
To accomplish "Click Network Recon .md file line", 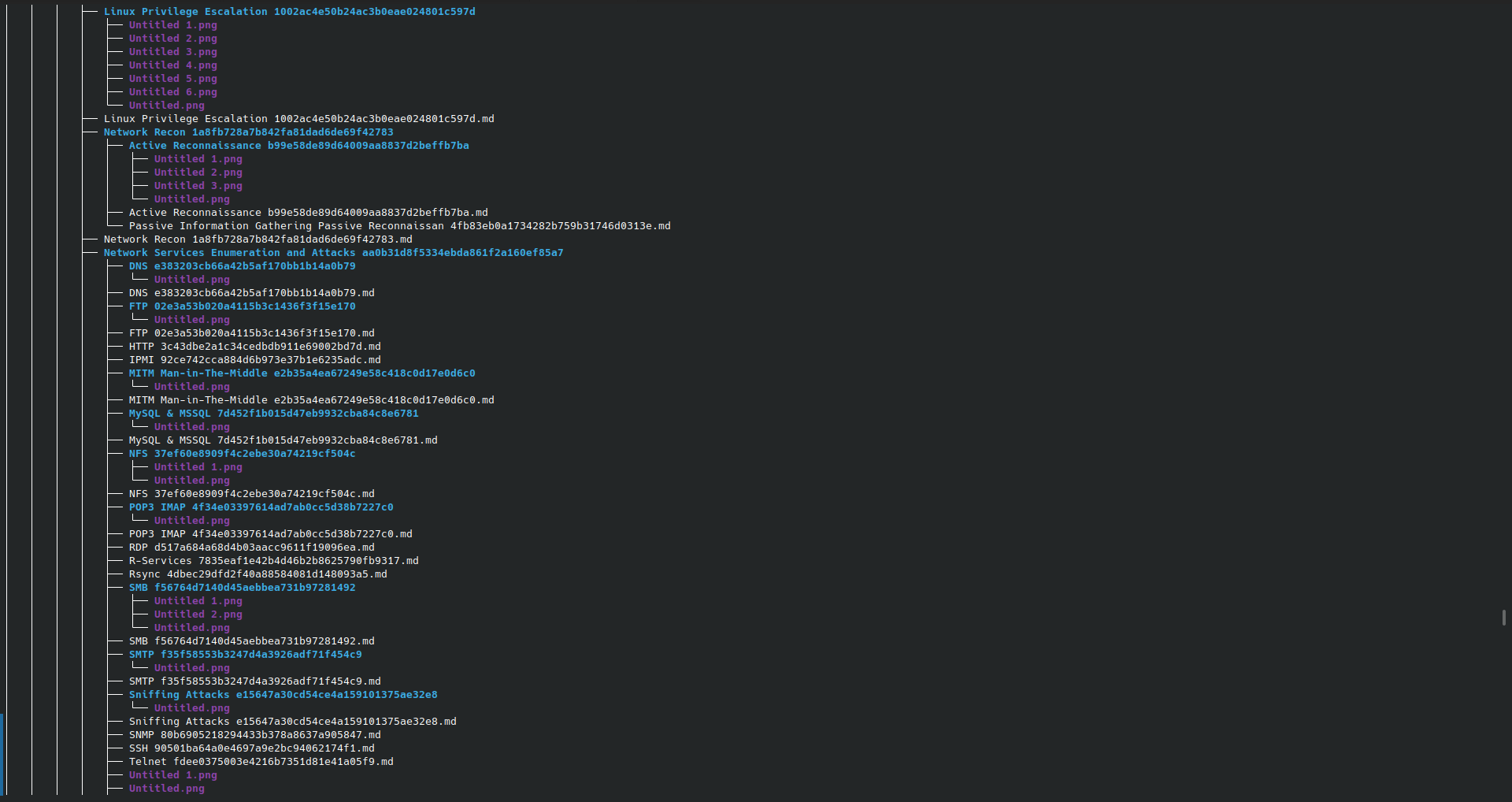I will (x=258, y=239).
